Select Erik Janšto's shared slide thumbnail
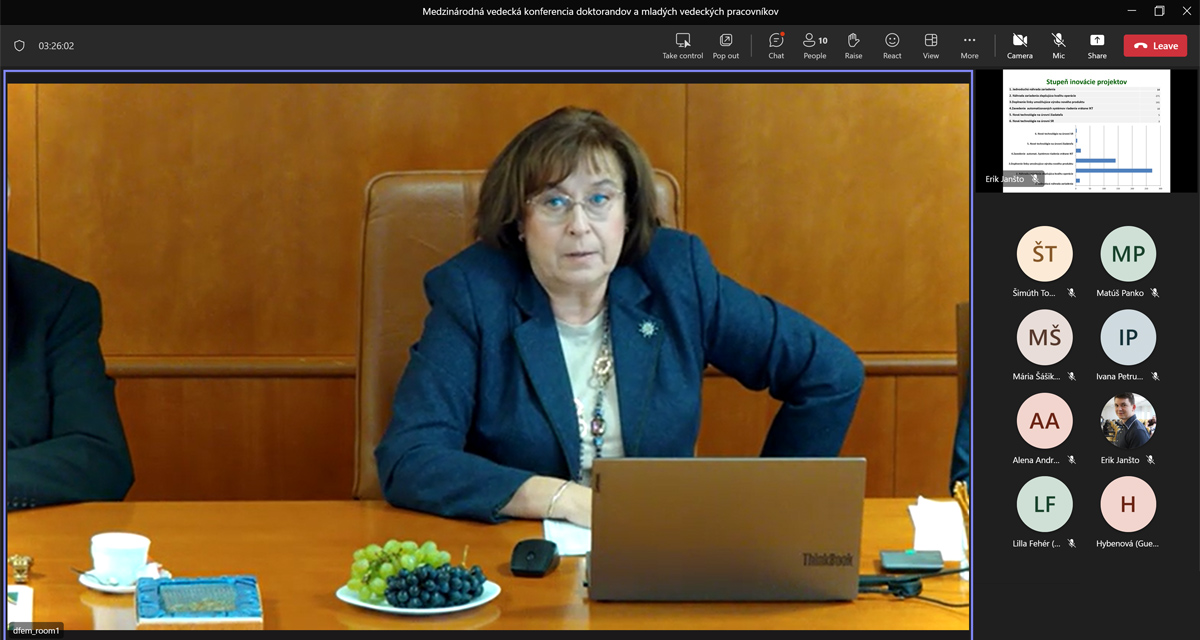Viewport: 1200px width, 640px height. coord(1086,129)
